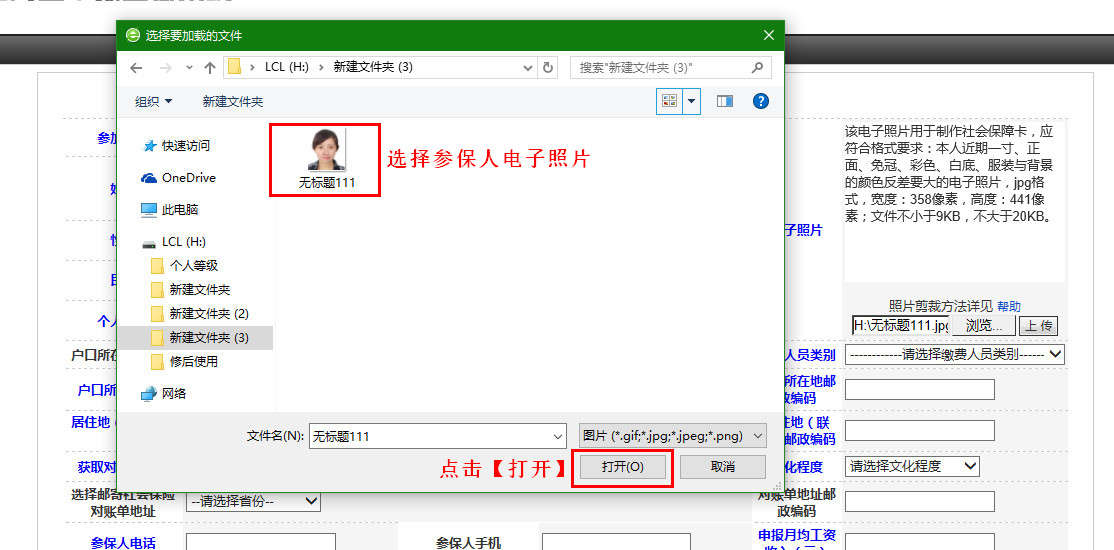Click the 快速访问 star icon
The height and width of the screenshot is (550, 1114).
(x=149, y=146)
